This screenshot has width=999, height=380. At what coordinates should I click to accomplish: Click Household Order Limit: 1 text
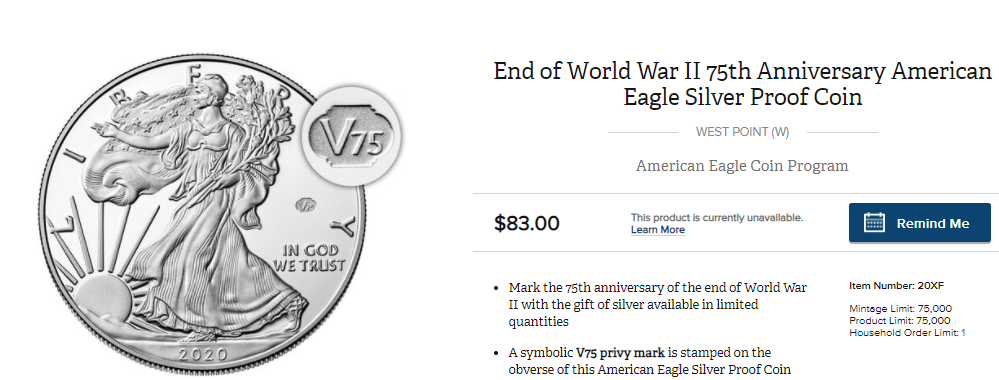tap(907, 333)
